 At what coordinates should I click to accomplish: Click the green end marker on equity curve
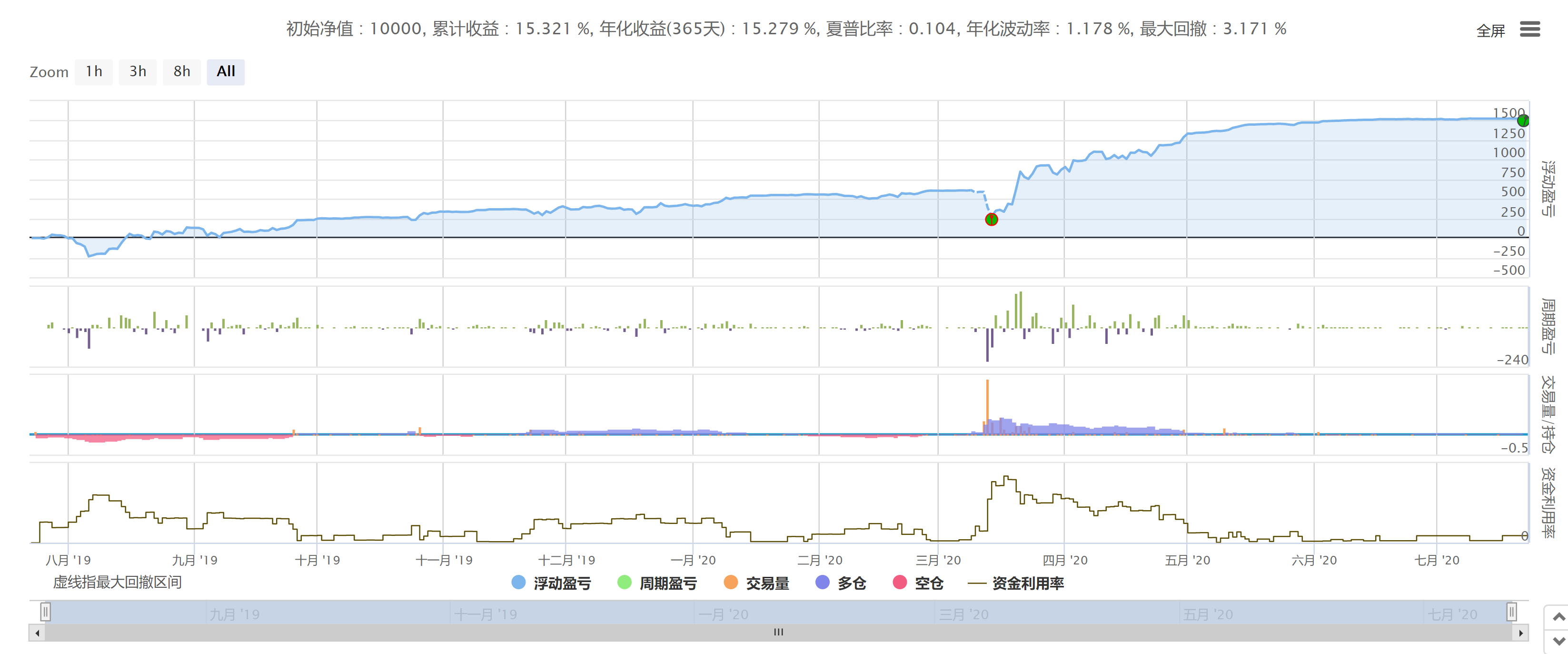click(x=1523, y=121)
